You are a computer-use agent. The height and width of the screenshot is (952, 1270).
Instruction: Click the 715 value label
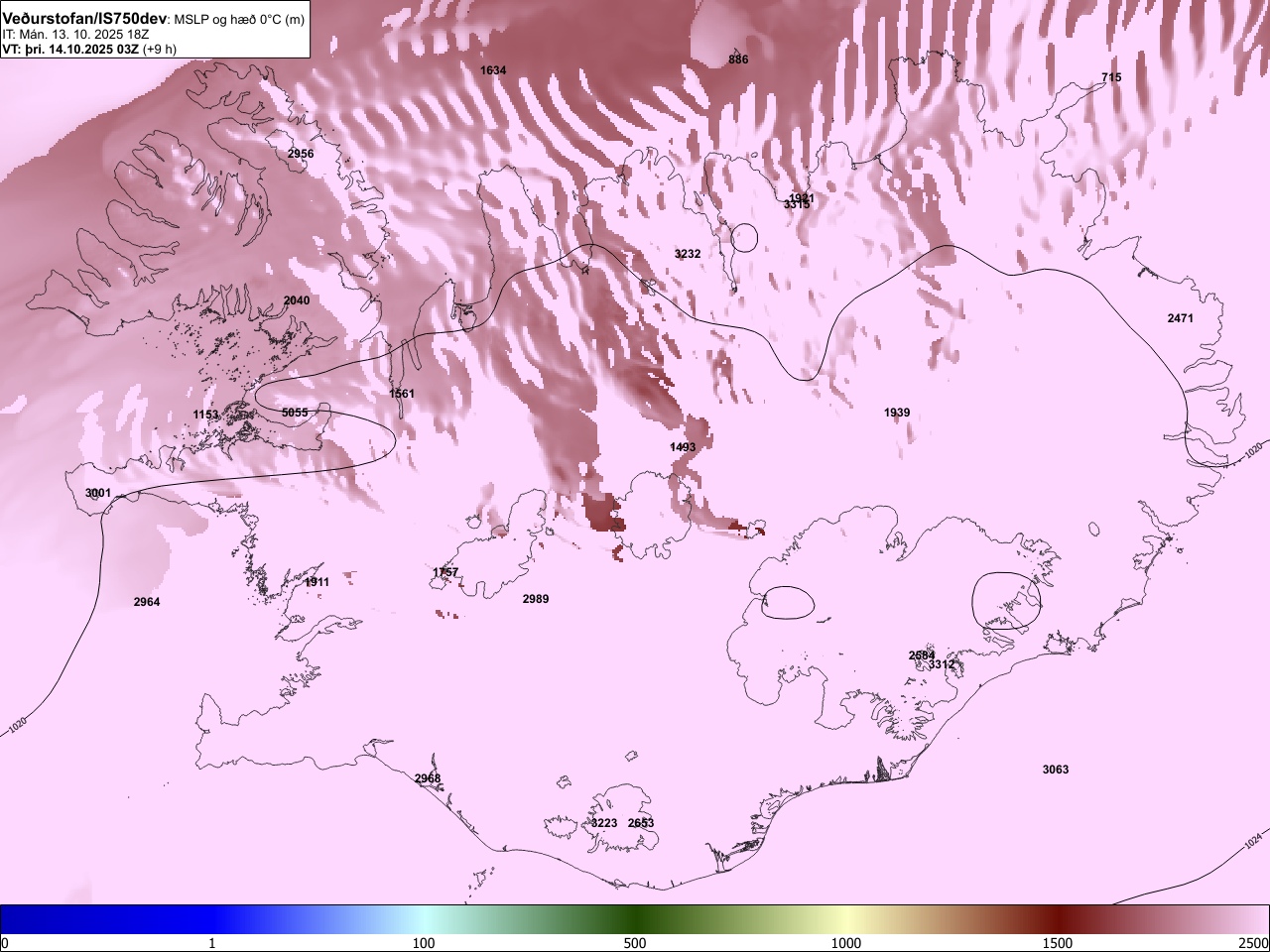1111,77
